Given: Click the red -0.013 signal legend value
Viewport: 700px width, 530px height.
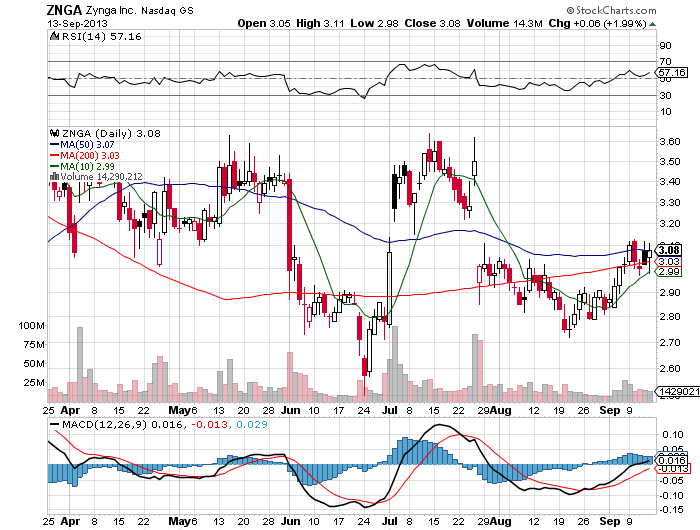Looking at the screenshot, I should [209, 424].
